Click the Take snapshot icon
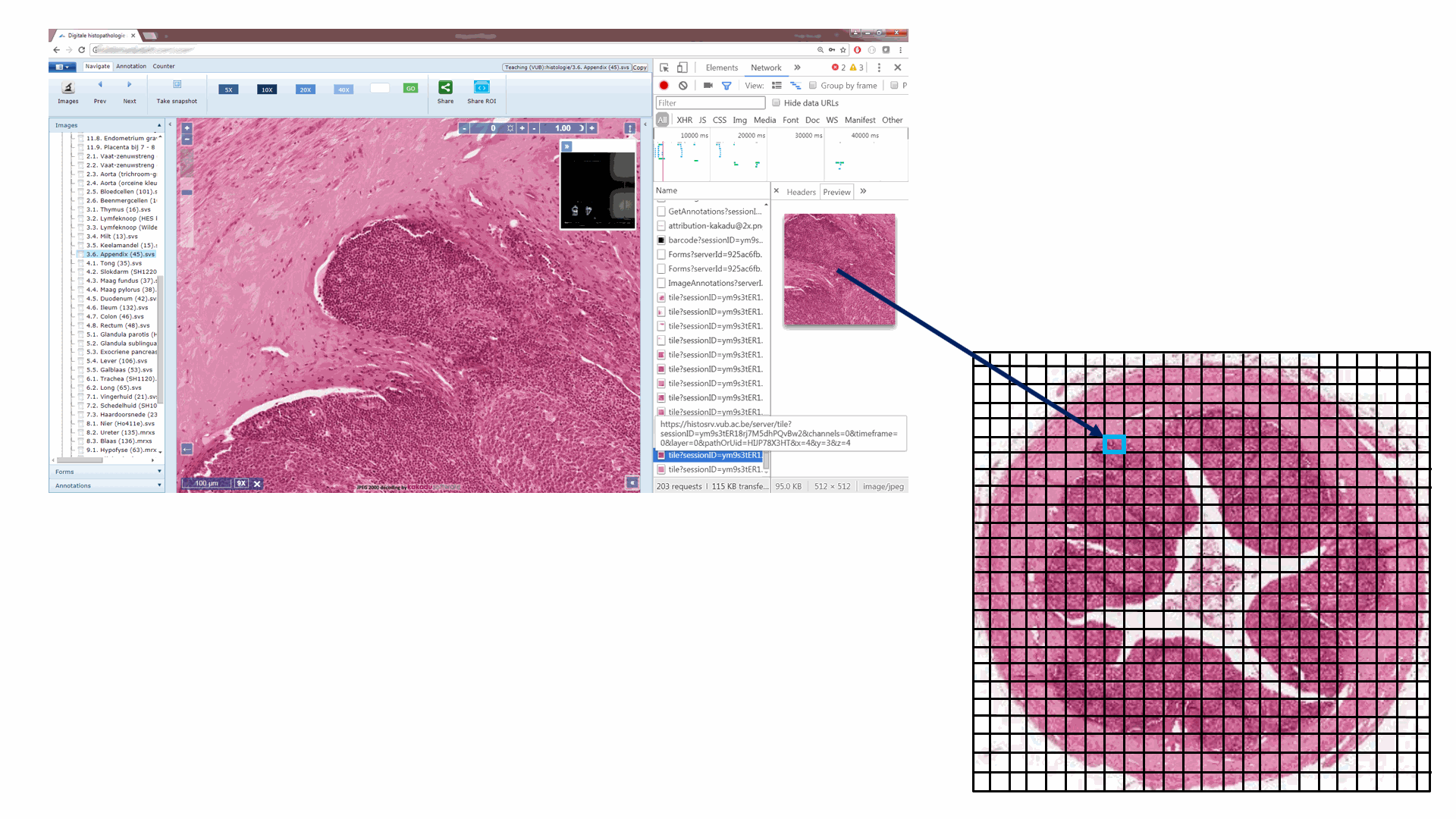 click(x=177, y=85)
